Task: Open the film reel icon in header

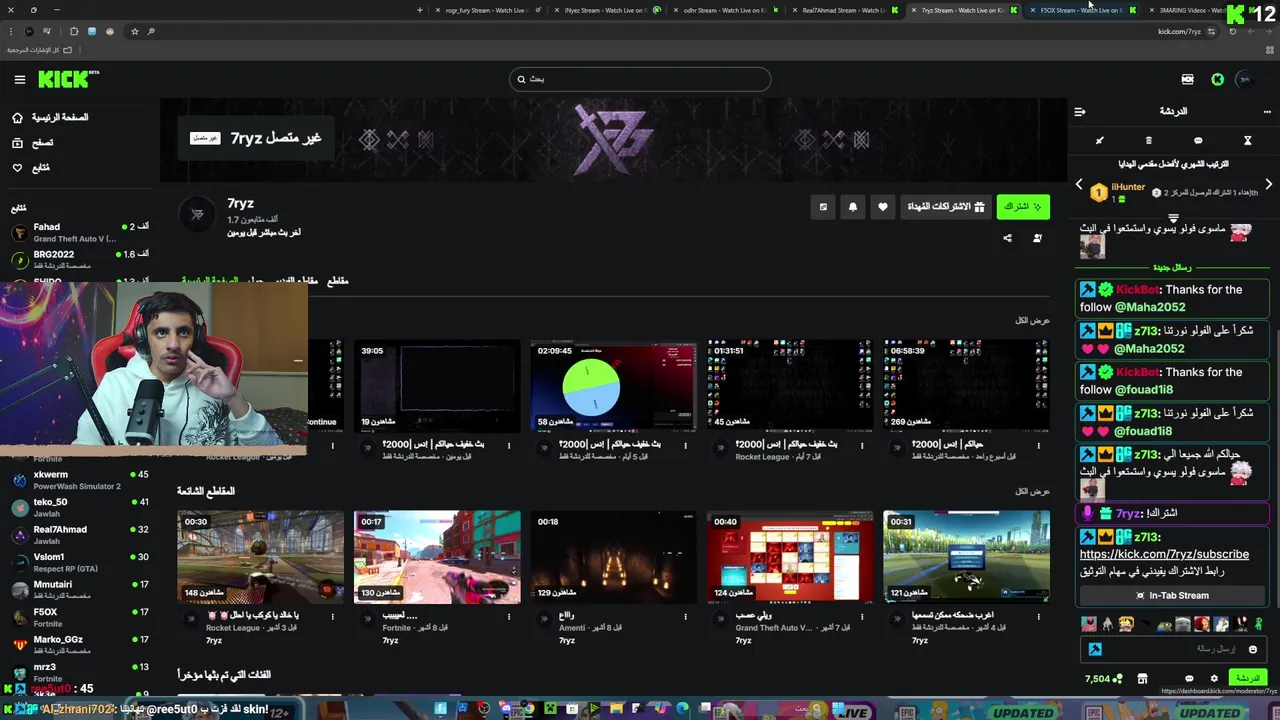Action: pos(1187,79)
